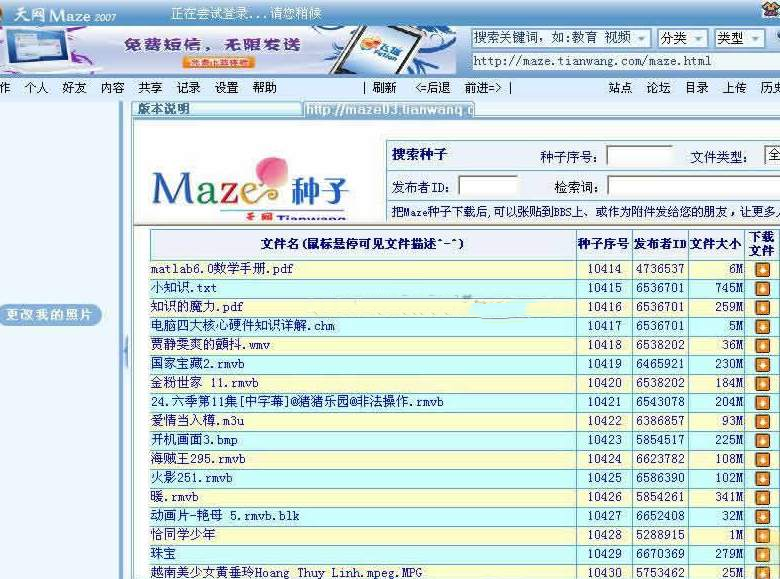Open the 论坛 forum link
780x579 pixels.
tap(659, 88)
